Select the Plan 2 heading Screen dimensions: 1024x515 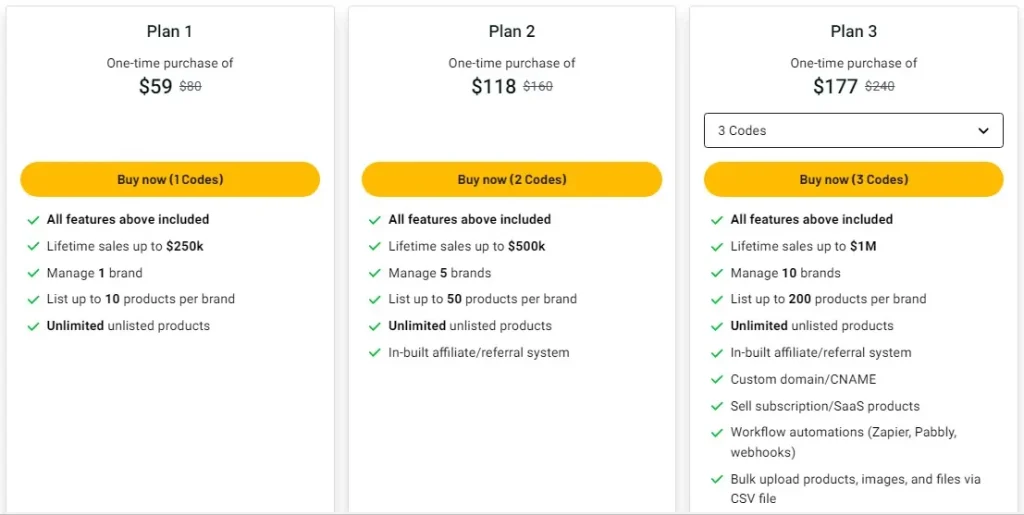tap(512, 32)
